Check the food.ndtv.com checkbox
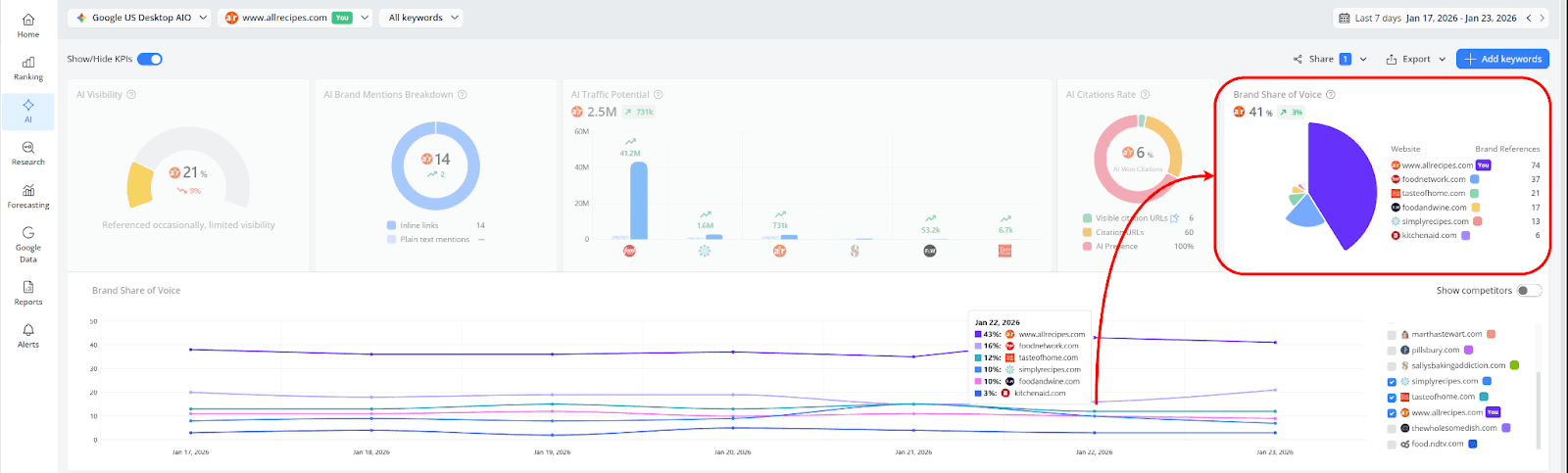 (x=1392, y=445)
